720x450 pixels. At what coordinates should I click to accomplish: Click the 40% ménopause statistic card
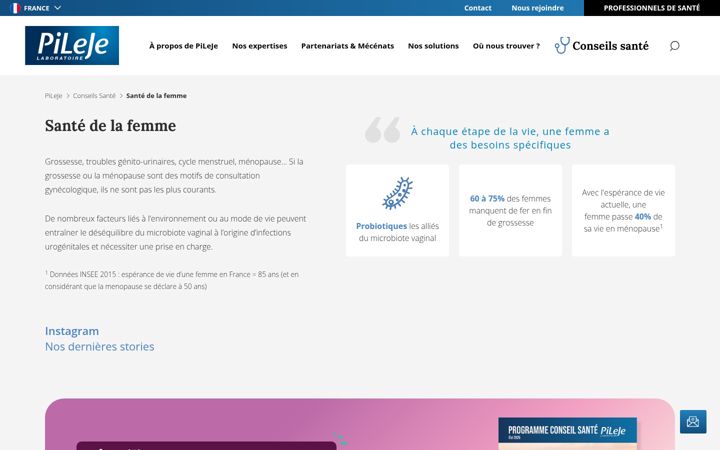(x=623, y=210)
